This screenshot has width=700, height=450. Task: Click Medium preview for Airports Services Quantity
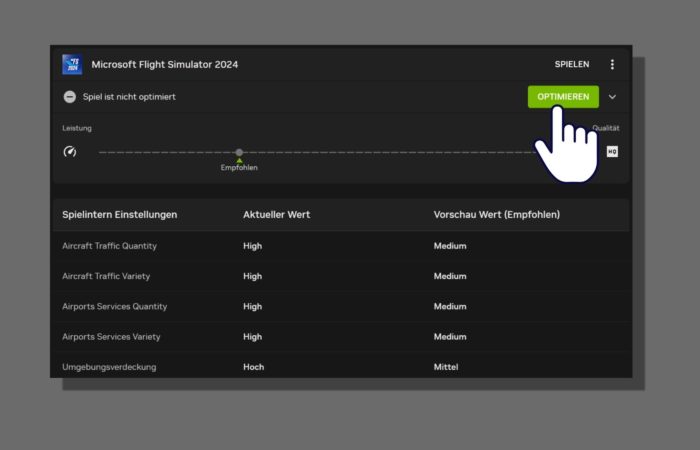pyautogui.click(x=450, y=307)
